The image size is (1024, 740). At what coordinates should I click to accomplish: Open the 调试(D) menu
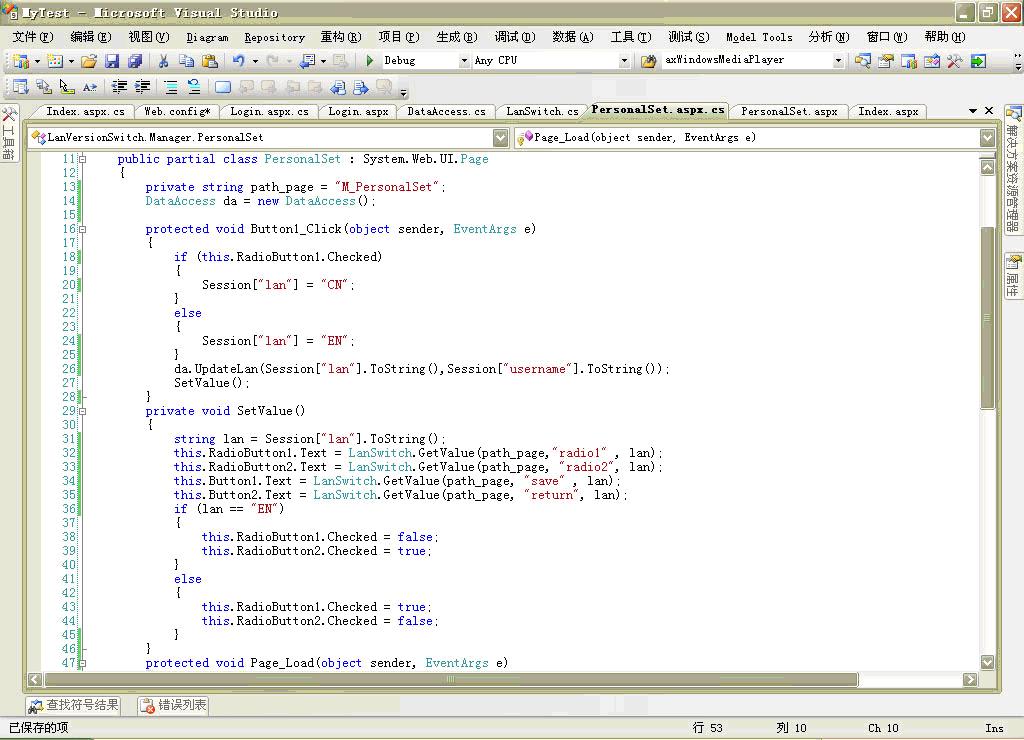coord(515,37)
